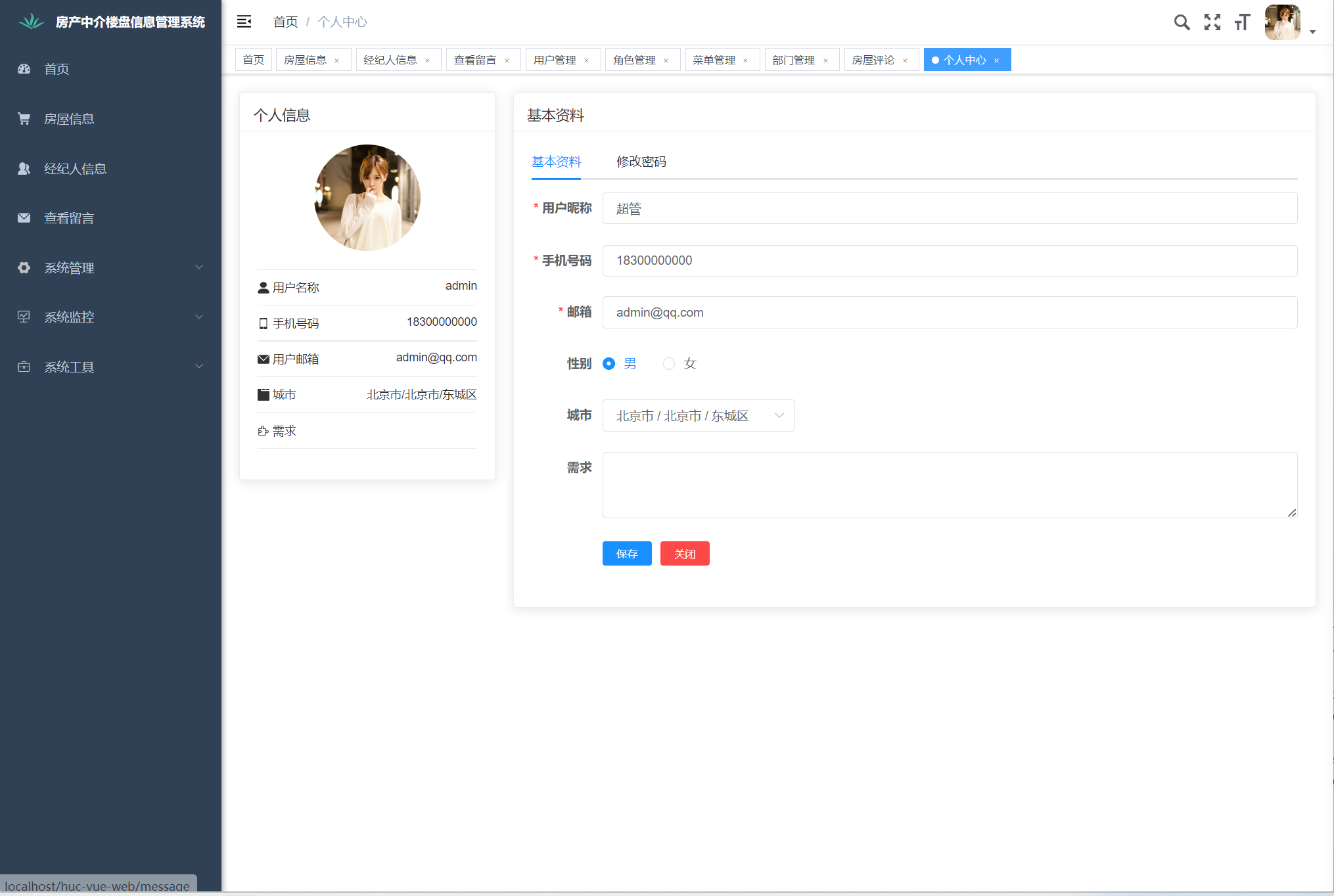The width and height of the screenshot is (1334, 896).
Task: Click the dashboard icon next to 首页
Action: pyautogui.click(x=24, y=69)
